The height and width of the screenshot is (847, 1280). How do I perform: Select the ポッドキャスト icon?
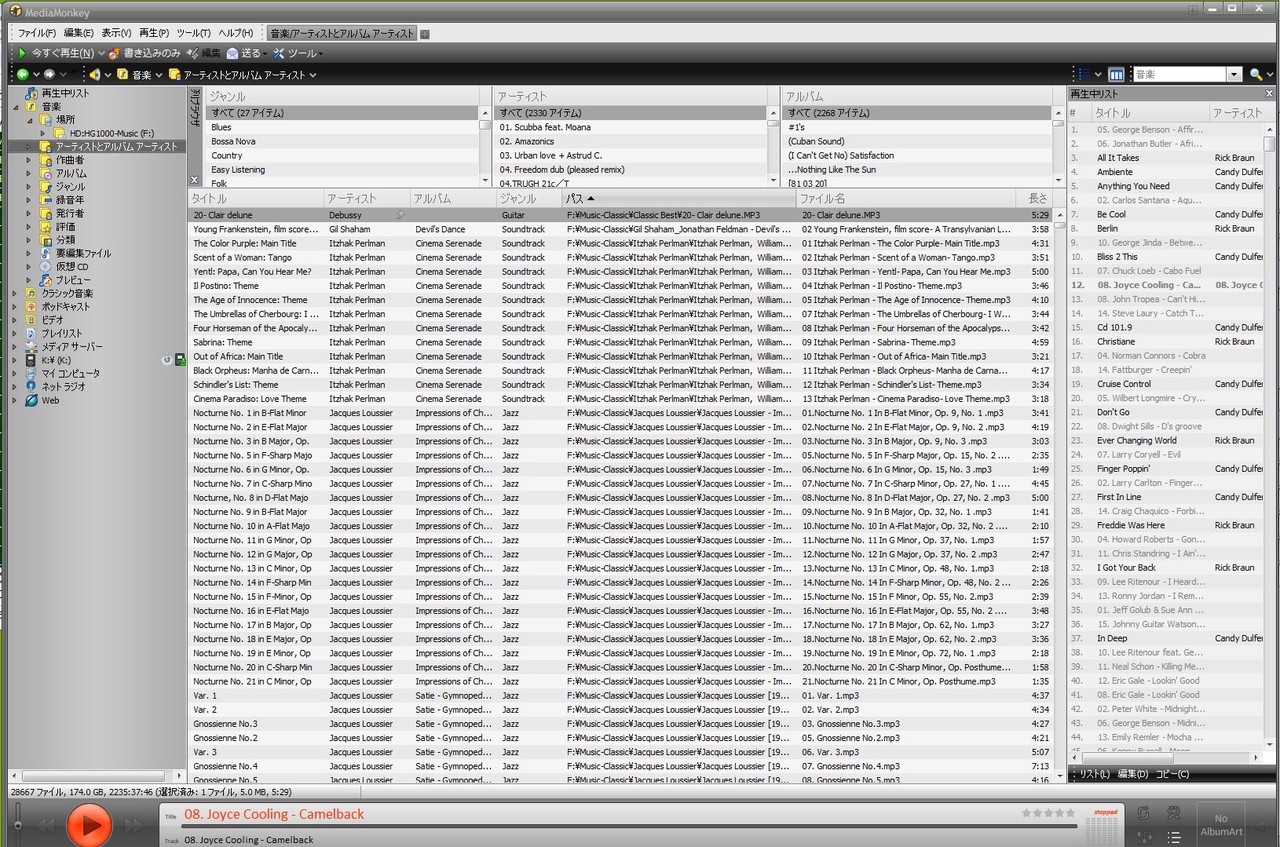32,307
